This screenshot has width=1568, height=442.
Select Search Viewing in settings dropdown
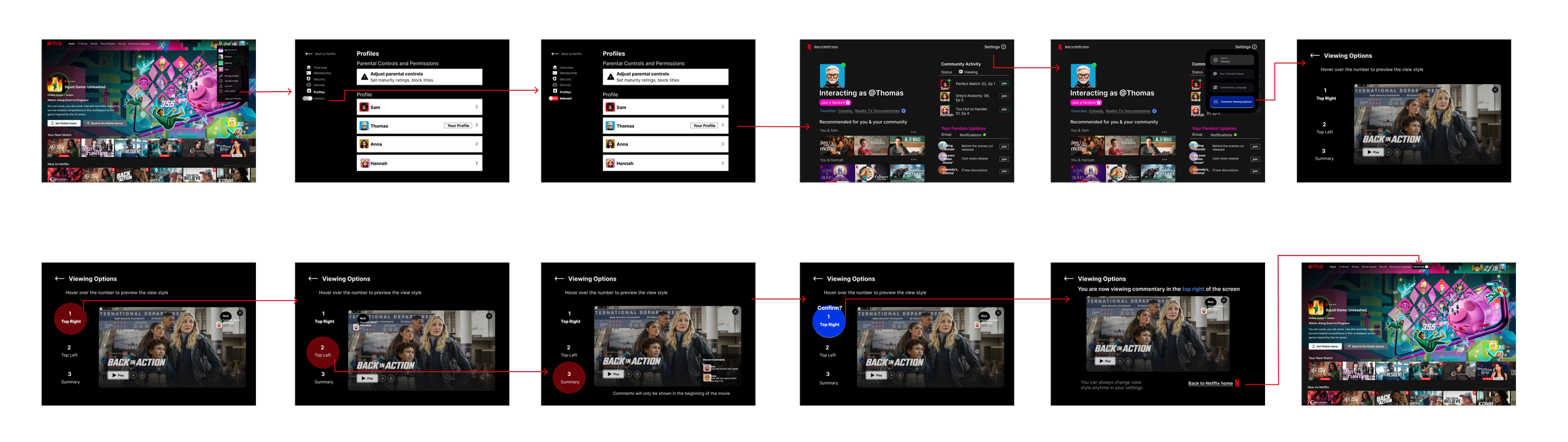[x=1232, y=60]
